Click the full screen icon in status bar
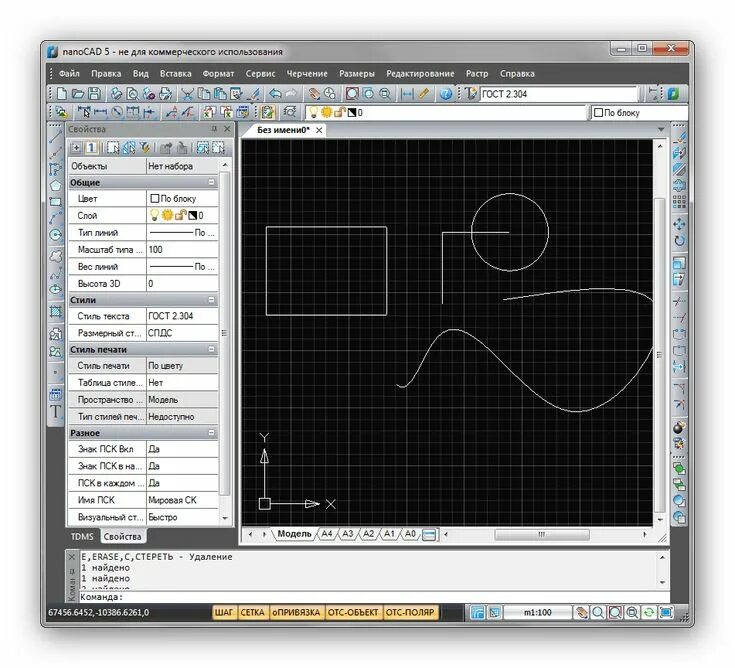This screenshot has height=668, width=735. point(666,612)
